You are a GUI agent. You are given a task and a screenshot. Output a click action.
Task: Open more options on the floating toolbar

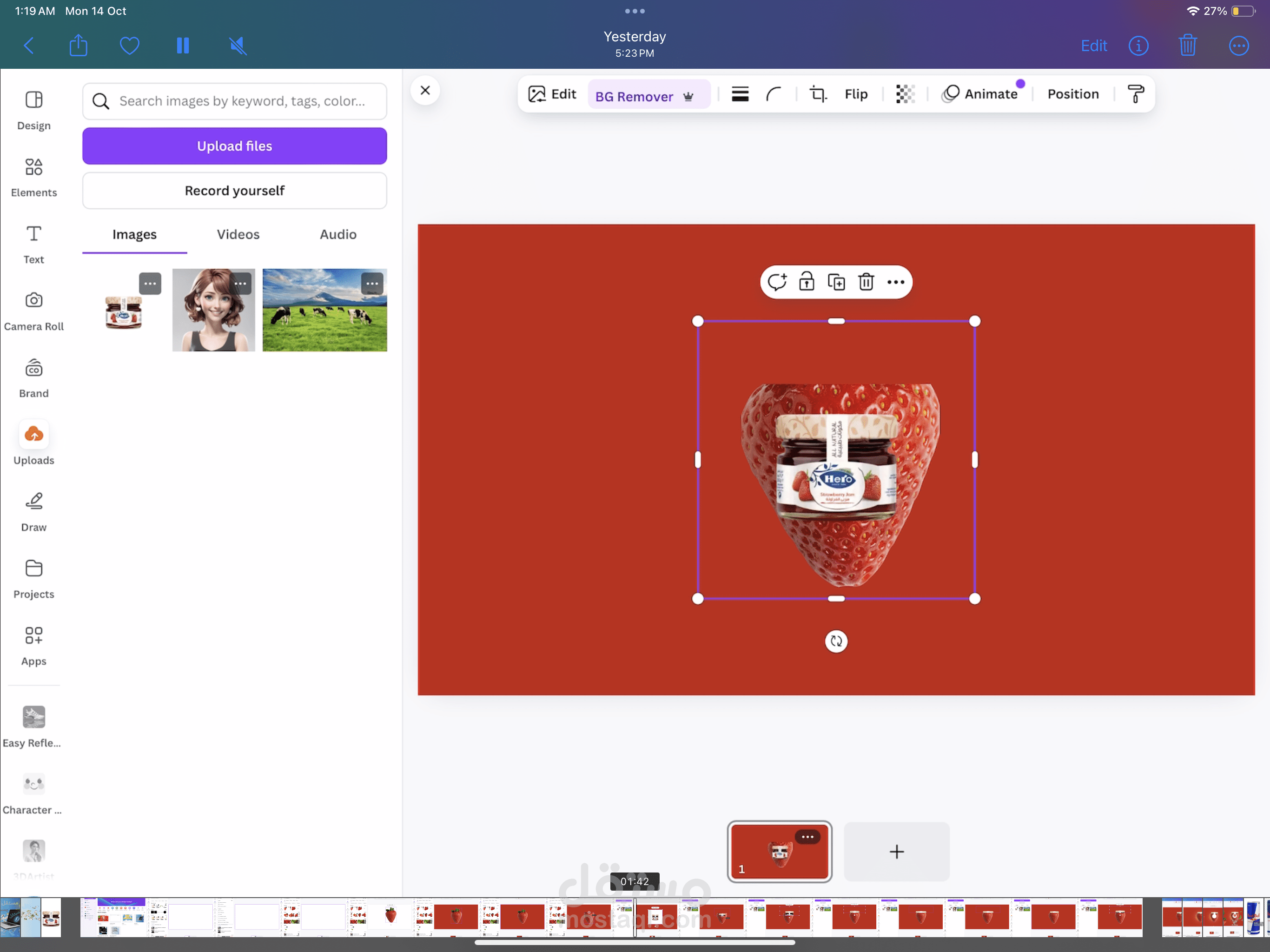coord(895,282)
